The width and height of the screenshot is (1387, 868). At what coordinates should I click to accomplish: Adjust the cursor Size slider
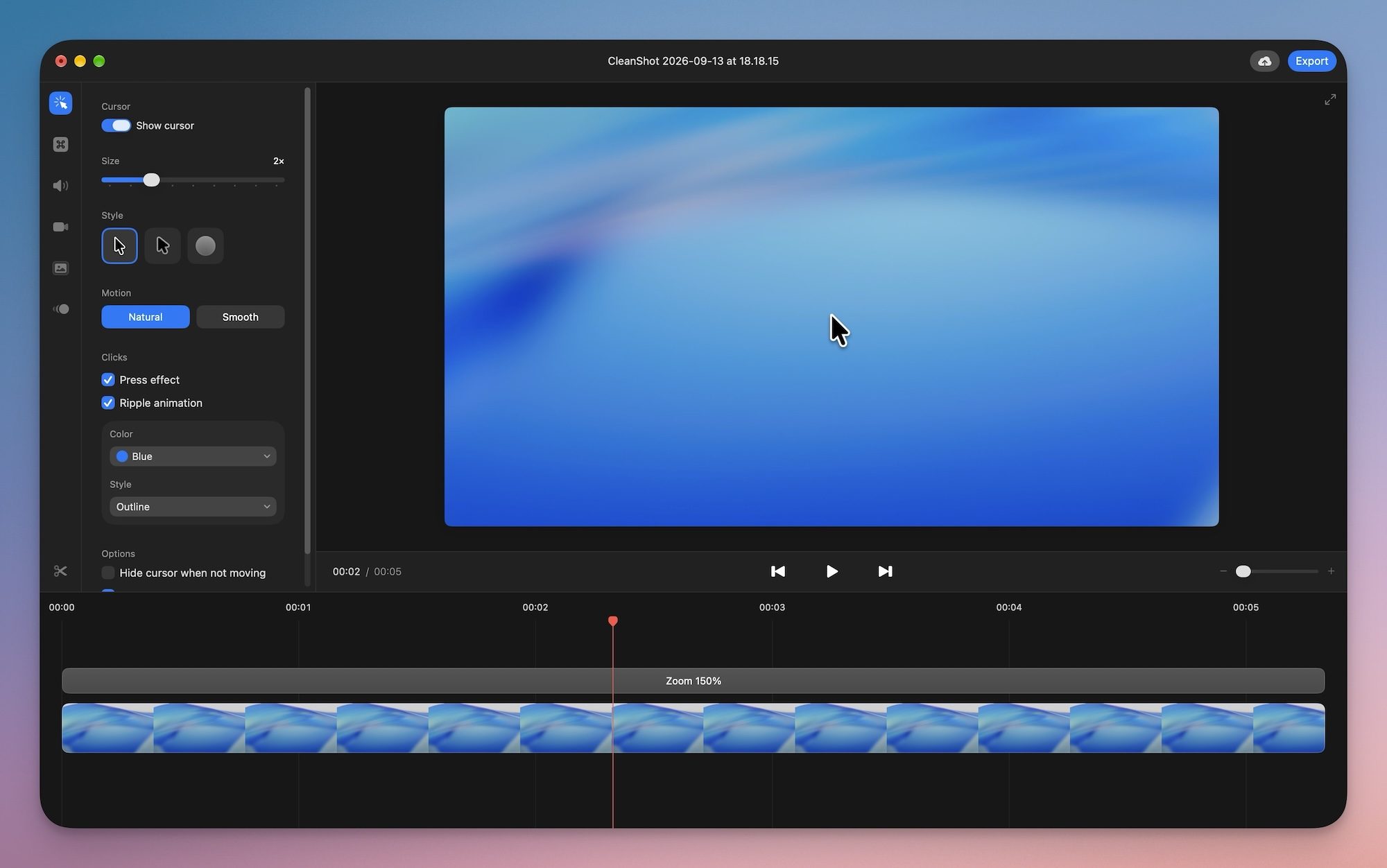tap(151, 180)
